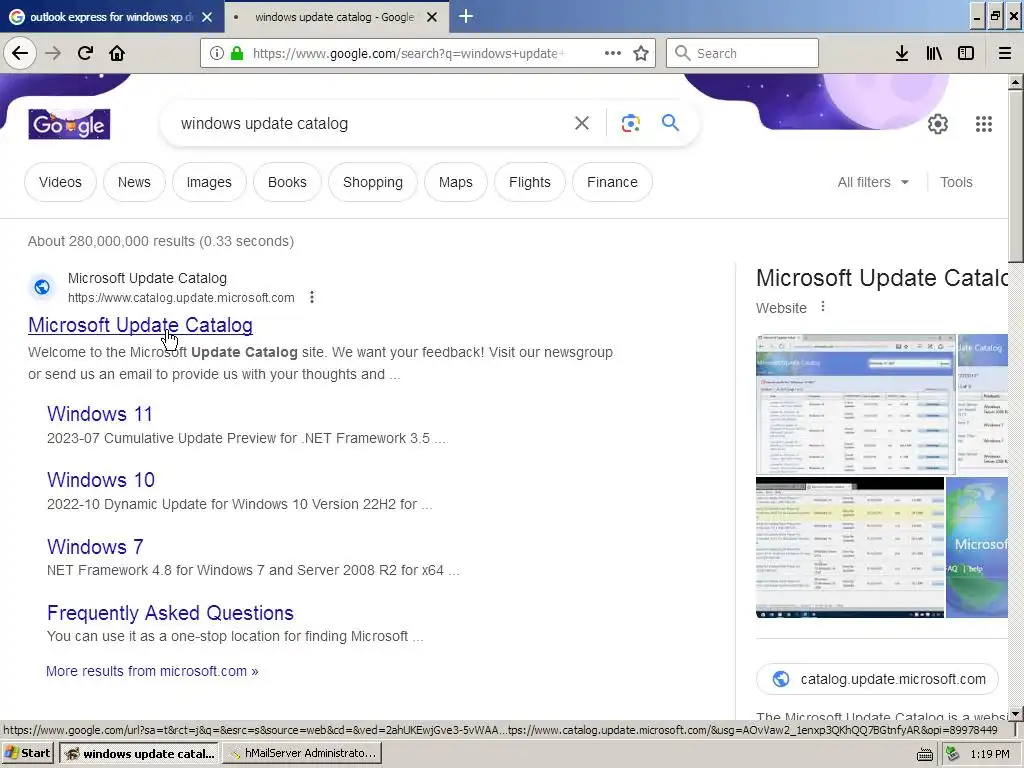Reload the current page
This screenshot has height=768, width=1024.
85,53
